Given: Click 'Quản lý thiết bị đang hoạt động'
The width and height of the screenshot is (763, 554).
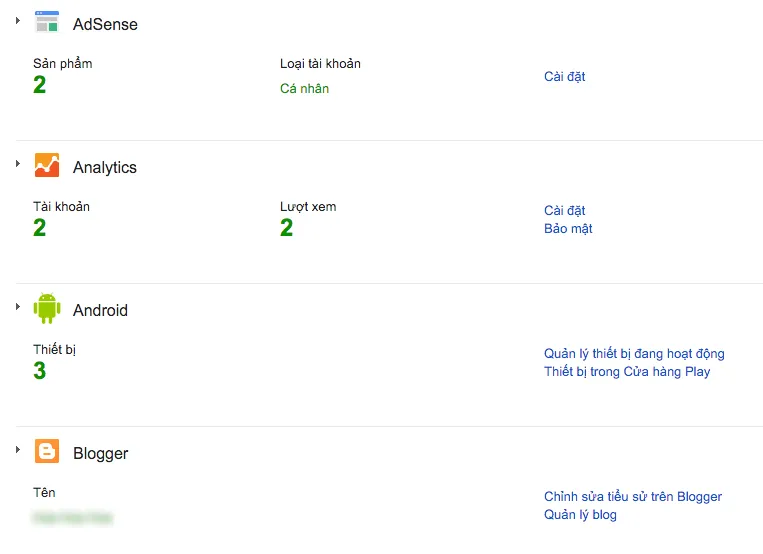Looking at the screenshot, I should 634,353.
